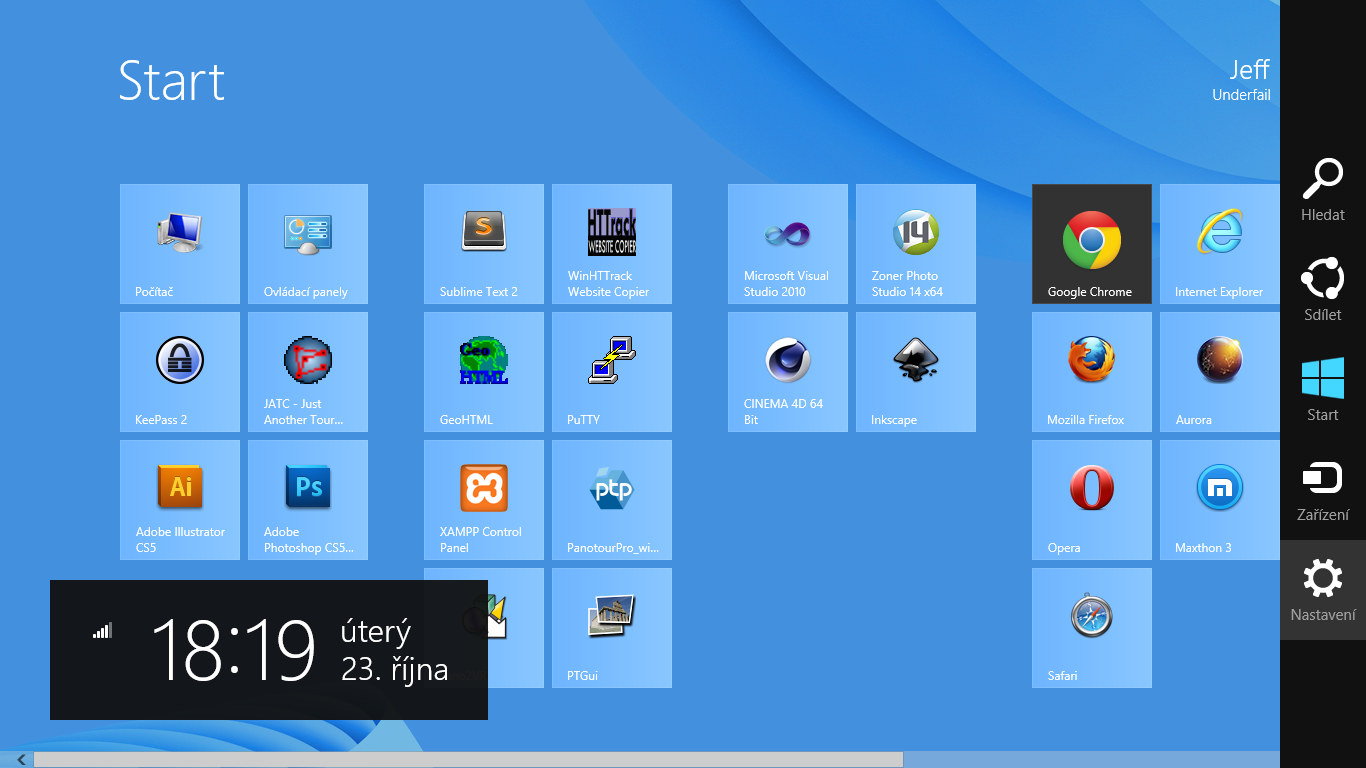Viewport: 1366px width, 768px height.
Task: Open Adobe Illustrator CS5 tile
Action: [x=179, y=499]
